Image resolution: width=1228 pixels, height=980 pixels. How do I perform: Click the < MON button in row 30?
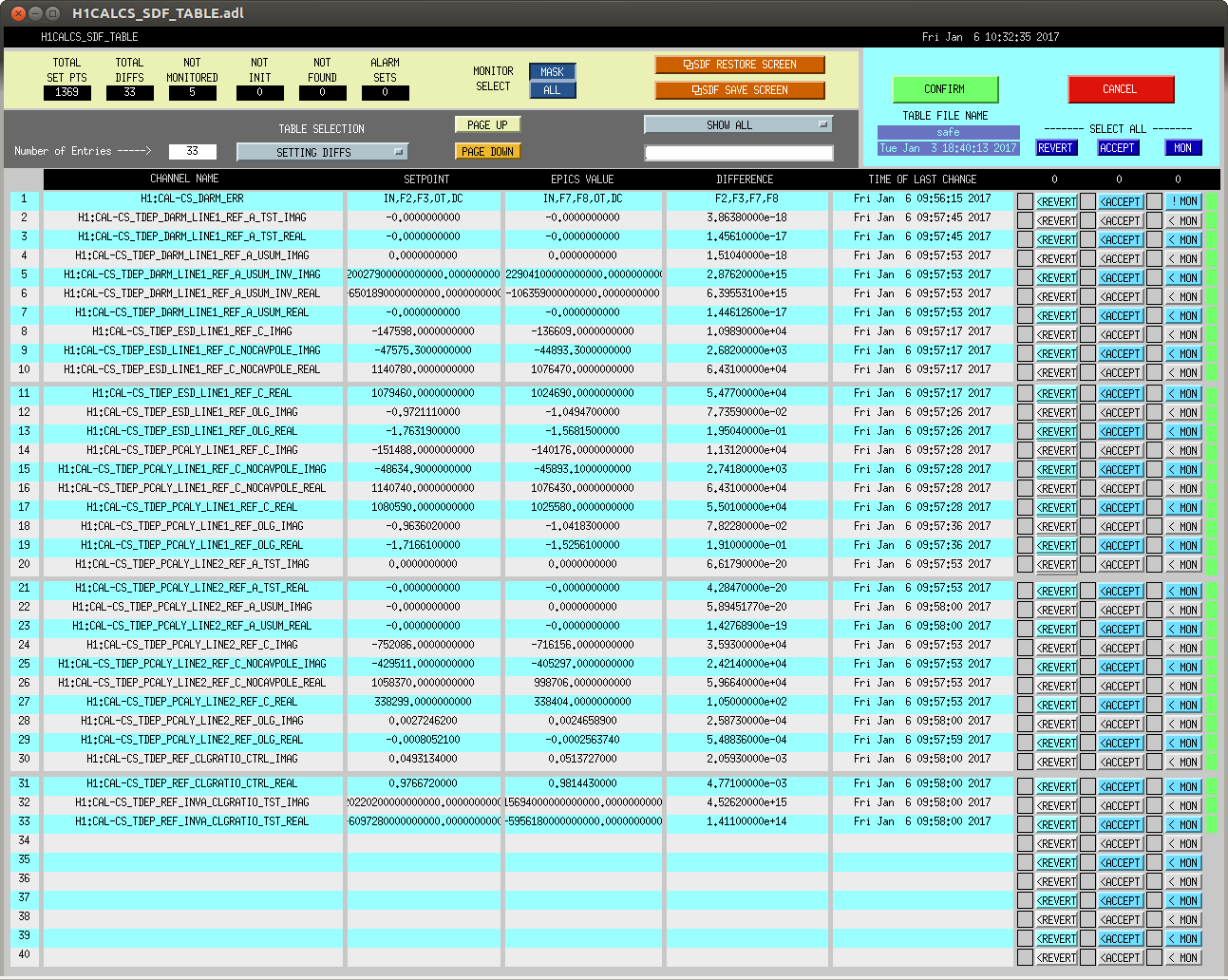pos(1184,762)
